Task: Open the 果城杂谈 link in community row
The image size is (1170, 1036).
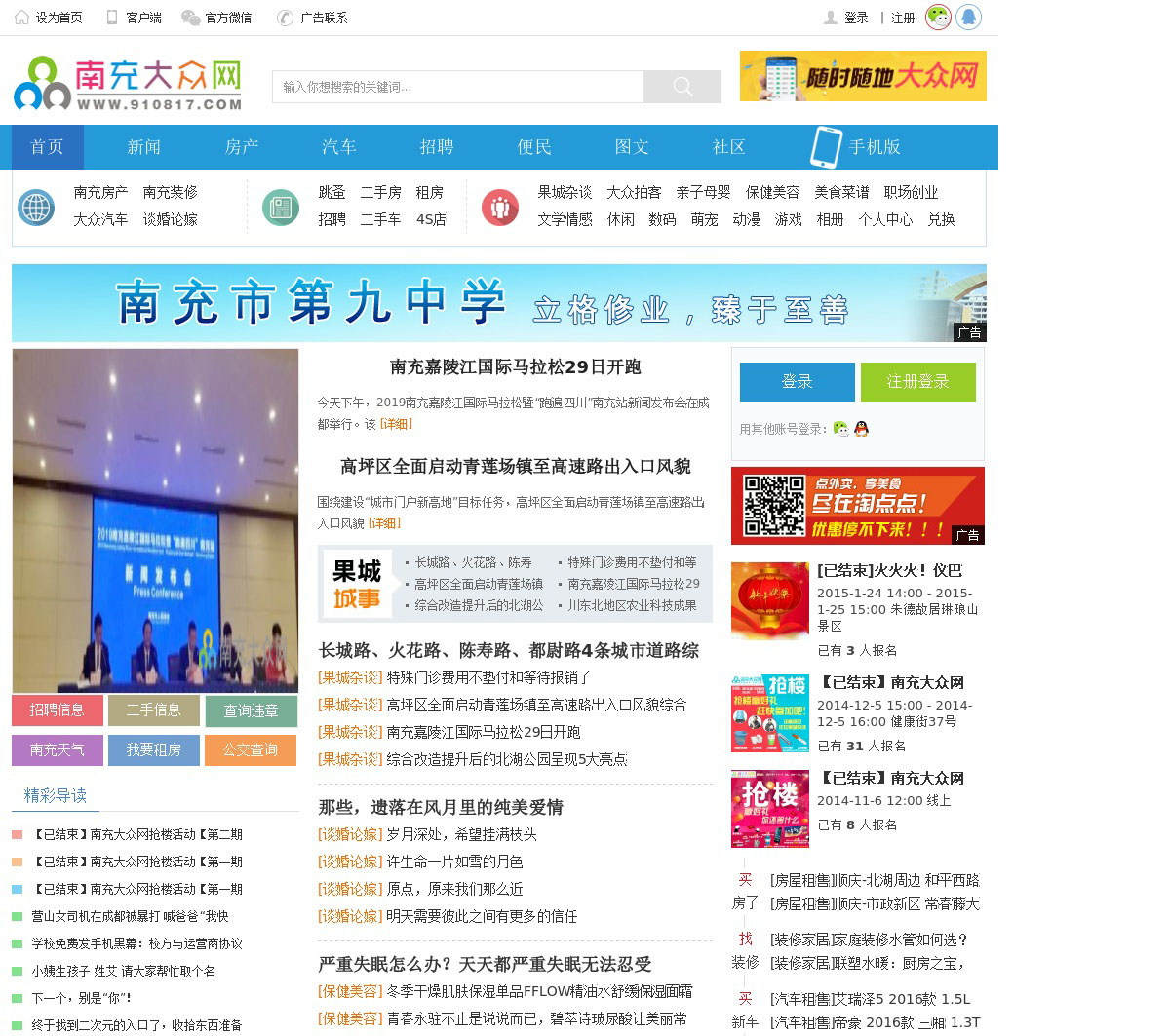Action: click(x=565, y=192)
